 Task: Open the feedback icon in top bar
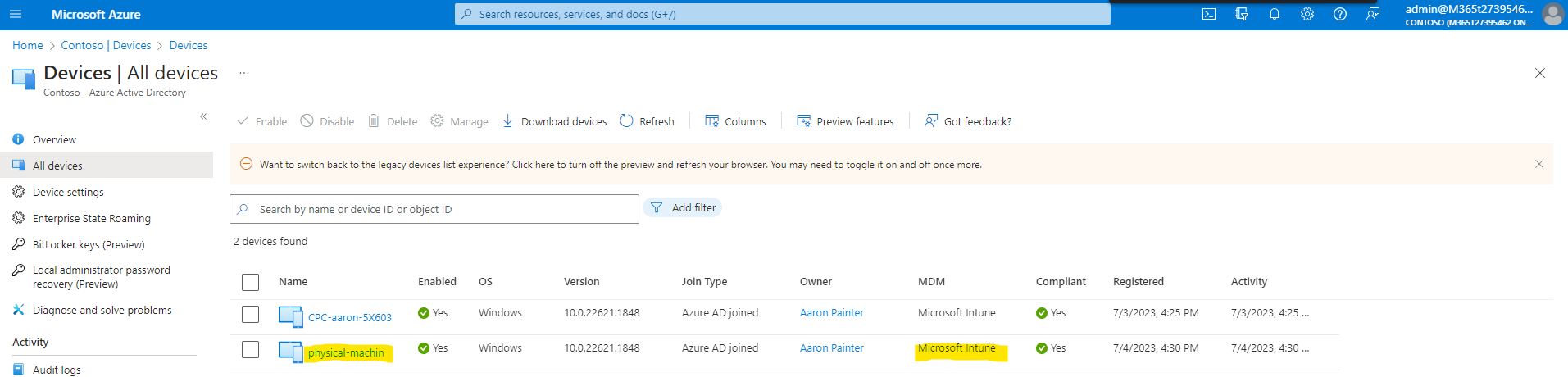[1373, 14]
